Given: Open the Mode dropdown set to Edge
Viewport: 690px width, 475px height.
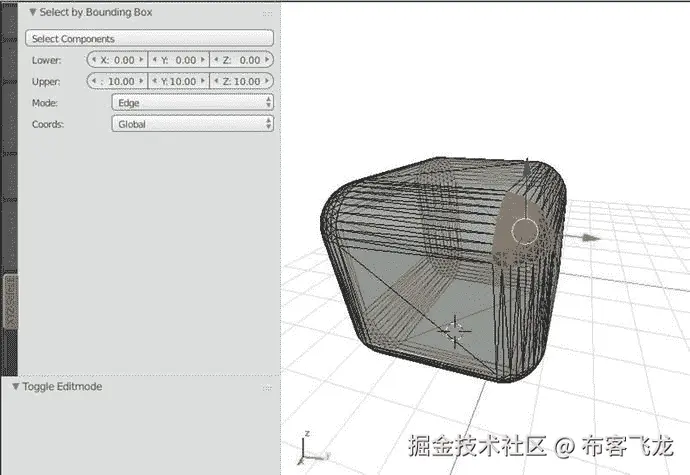Looking at the screenshot, I should (193, 103).
